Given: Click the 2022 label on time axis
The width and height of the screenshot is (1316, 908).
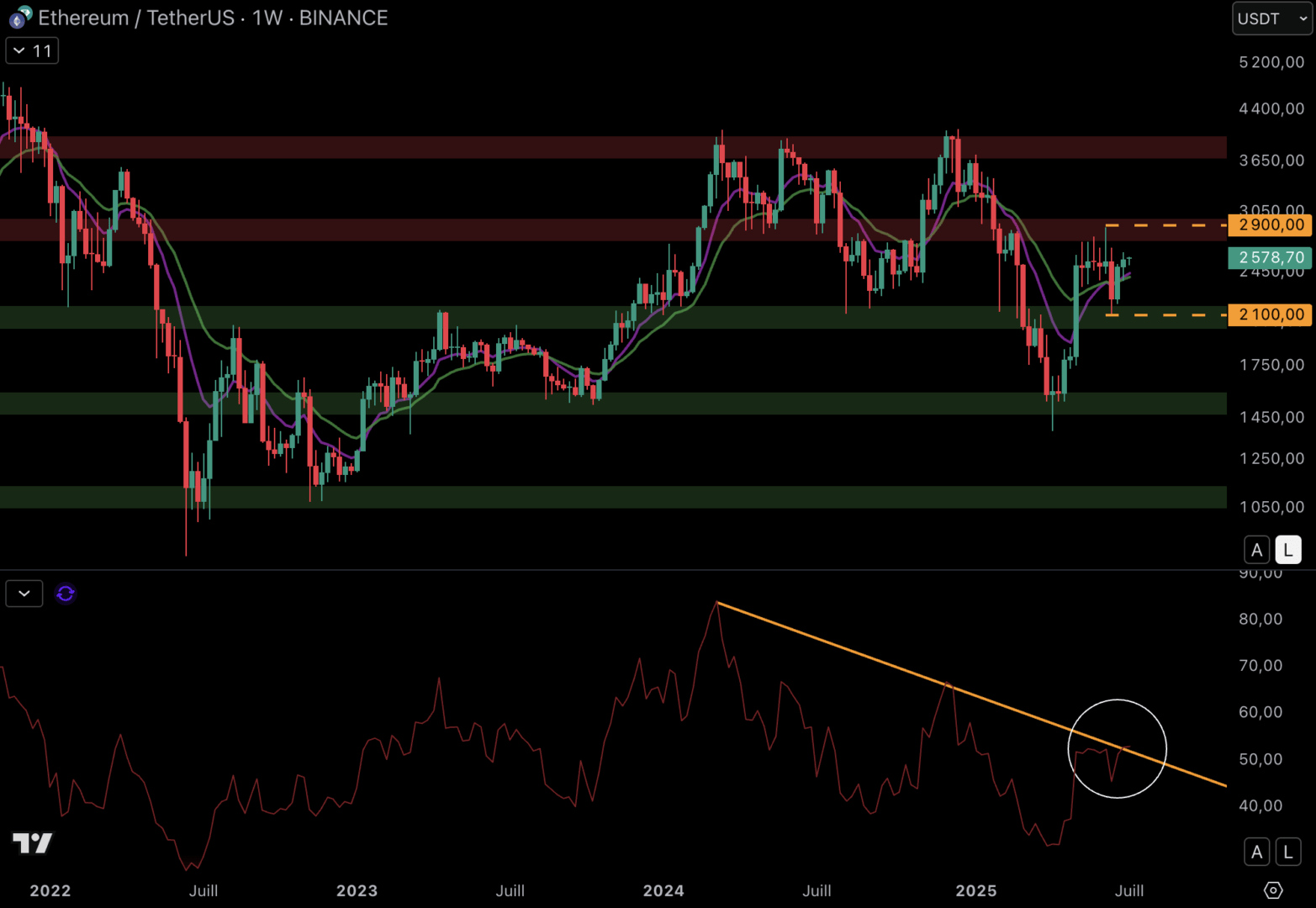Looking at the screenshot, I should click(50, 890).
